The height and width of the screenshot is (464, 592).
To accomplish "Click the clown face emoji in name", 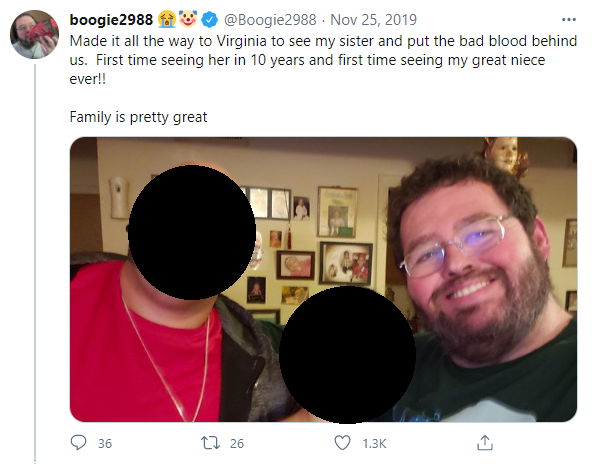I will 188,19.
